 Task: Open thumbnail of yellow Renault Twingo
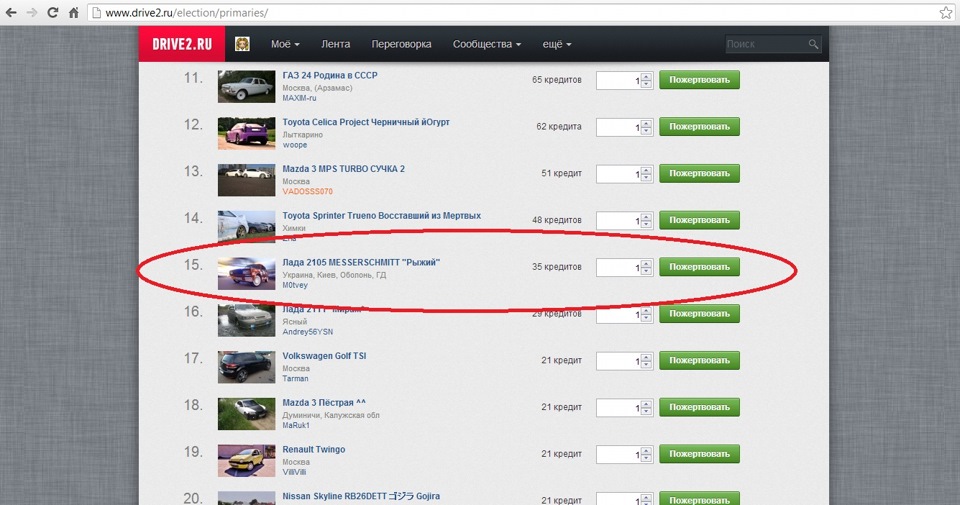click(246, 460)
